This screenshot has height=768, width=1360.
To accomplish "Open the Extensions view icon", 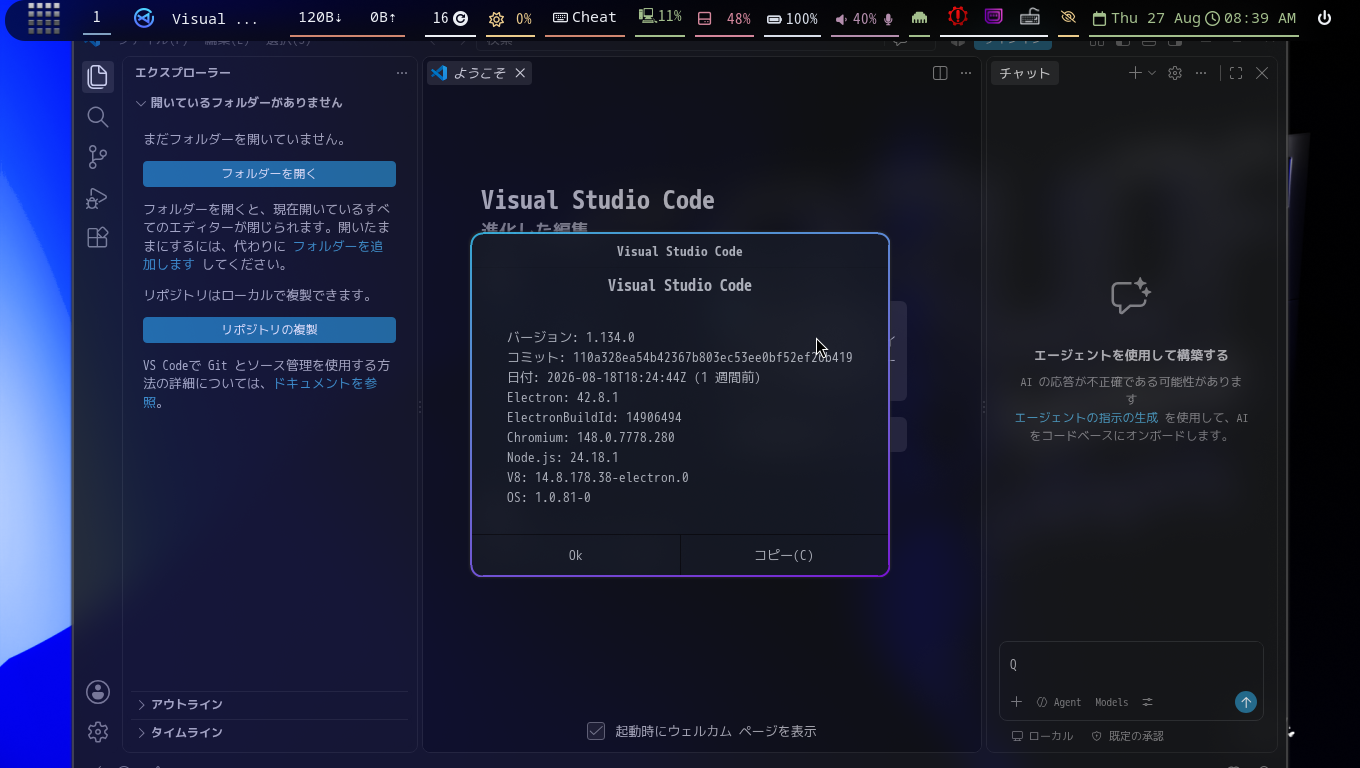I will (x=97, y=238).
